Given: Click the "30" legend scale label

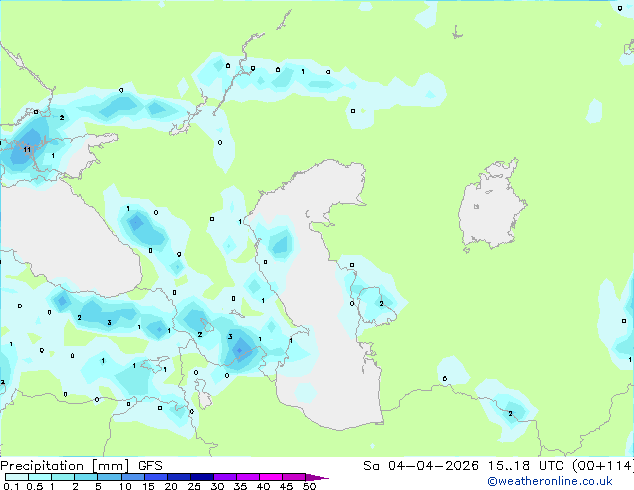Looking at the screenshot, I should pyautogui.click(x=217, y=486).
